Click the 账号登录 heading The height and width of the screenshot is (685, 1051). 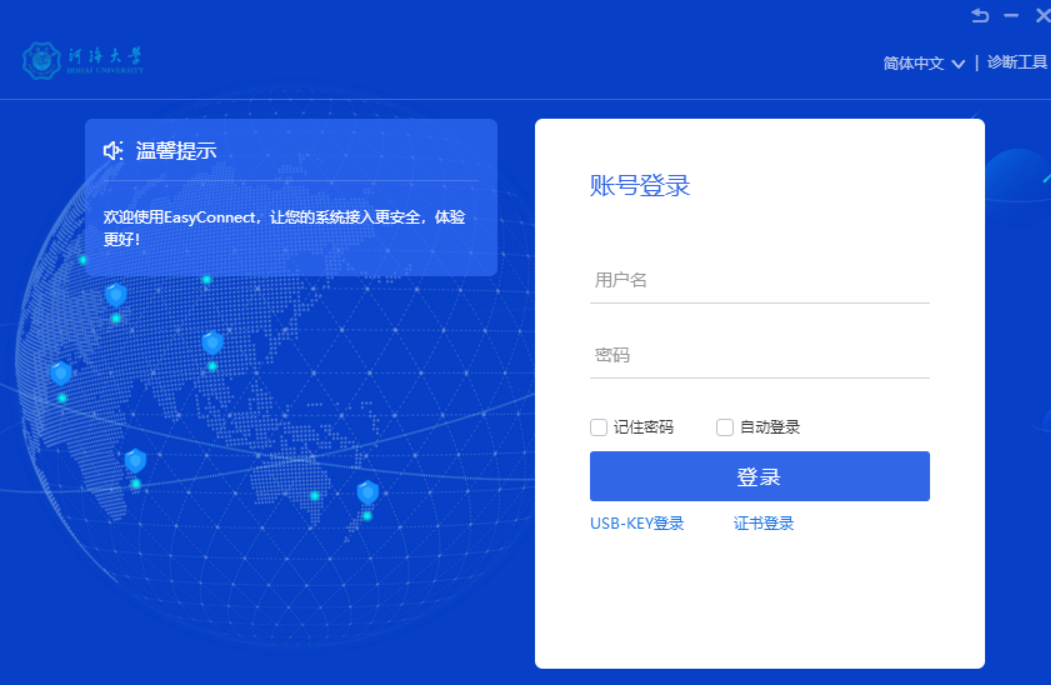[639, 186]
